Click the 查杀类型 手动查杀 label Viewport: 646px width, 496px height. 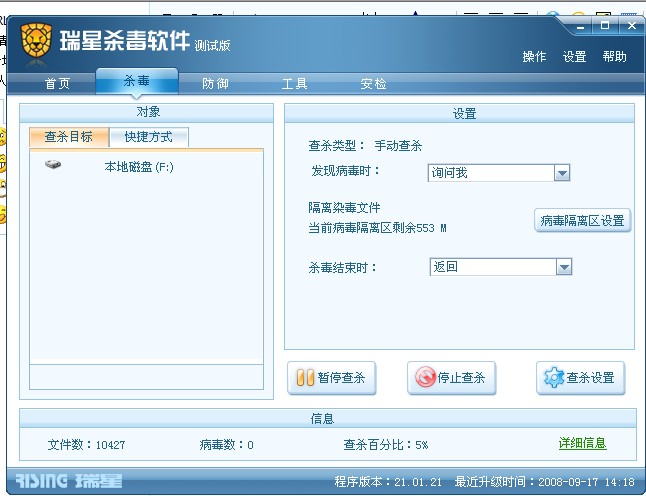(x=365, y=145)
